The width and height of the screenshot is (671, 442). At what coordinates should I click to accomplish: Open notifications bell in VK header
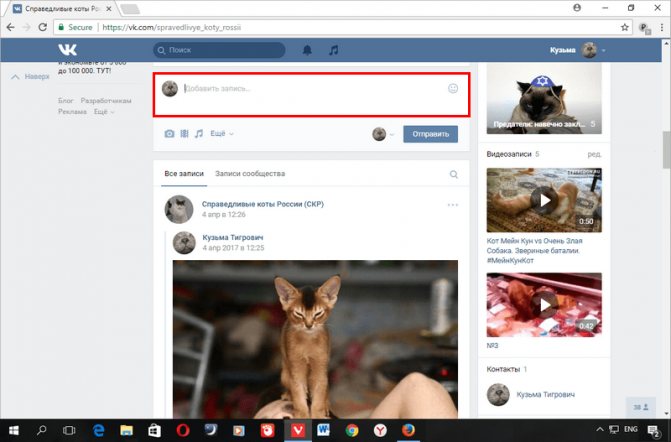(307, 49)
